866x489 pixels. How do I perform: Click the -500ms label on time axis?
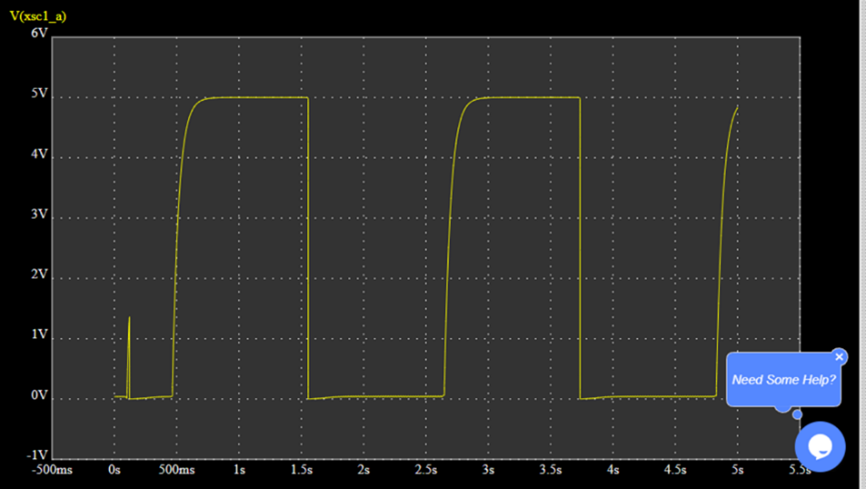52,469
